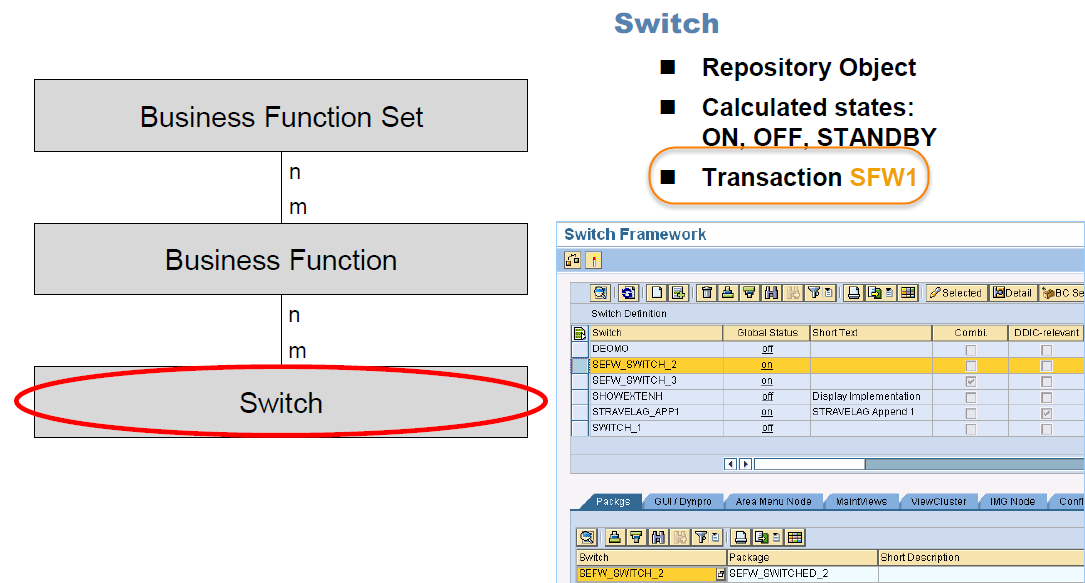Open table settings with the grid icon
The height and width of the screenshot is (583, 1085).
click(908, 293)
